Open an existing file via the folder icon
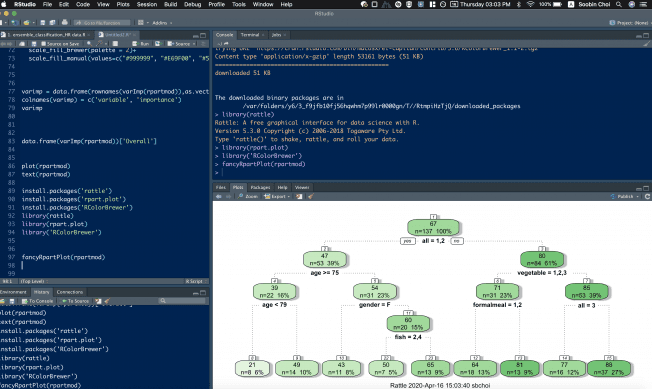This screenshot has width=652, height=389. point(26,22)
